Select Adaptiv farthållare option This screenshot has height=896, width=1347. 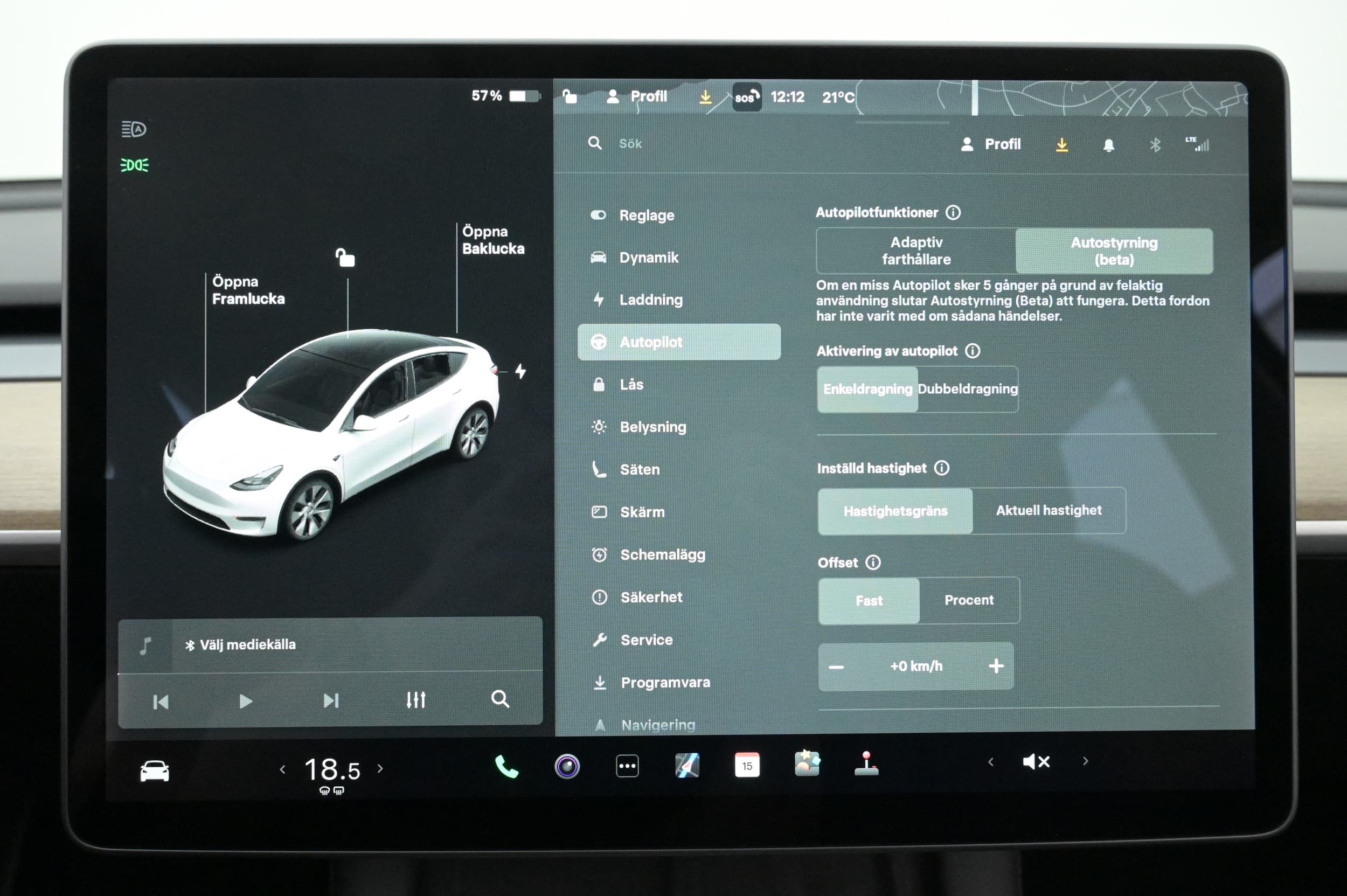916,251
